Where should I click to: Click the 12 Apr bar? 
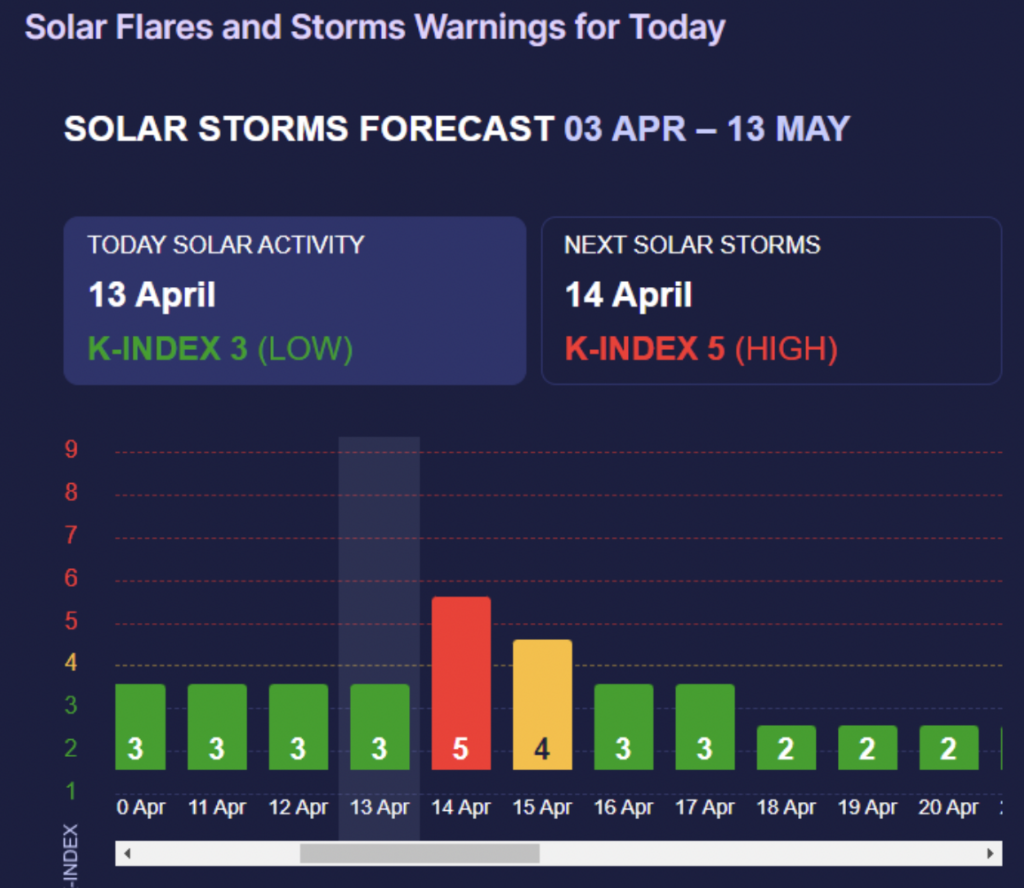[x=298, y=727]
